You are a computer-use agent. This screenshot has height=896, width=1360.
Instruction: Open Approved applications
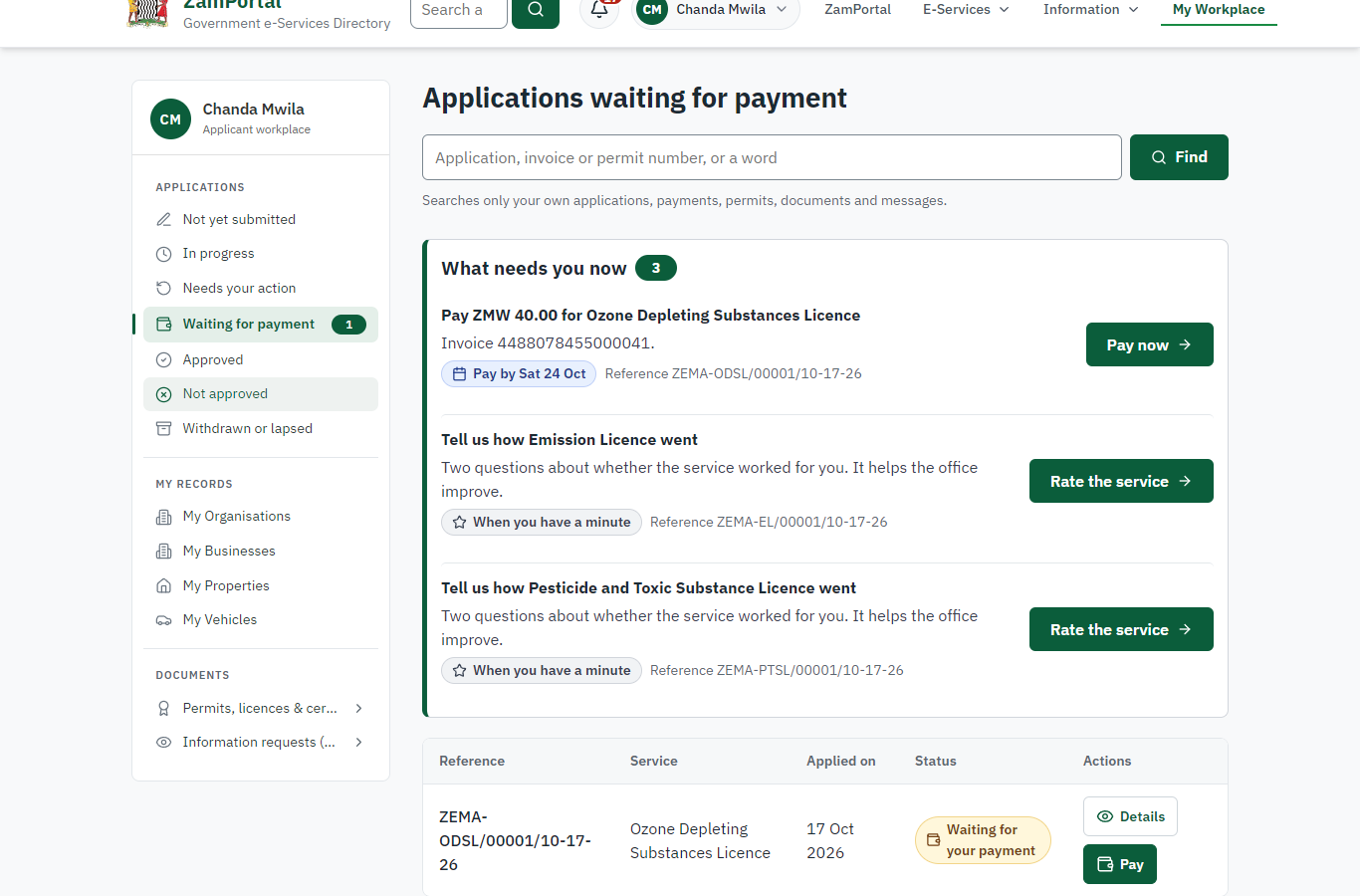tap(261, 360)
